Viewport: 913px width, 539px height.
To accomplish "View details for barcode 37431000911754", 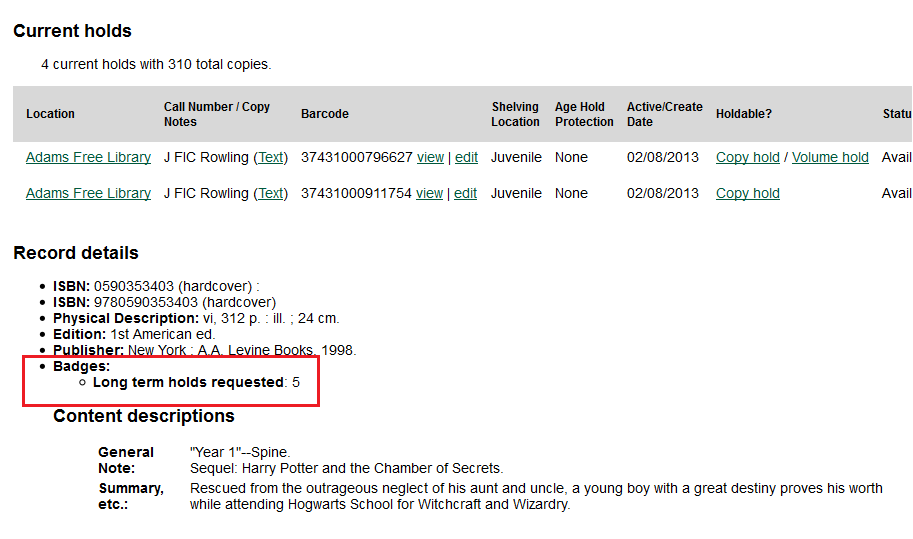I will 430,193.
